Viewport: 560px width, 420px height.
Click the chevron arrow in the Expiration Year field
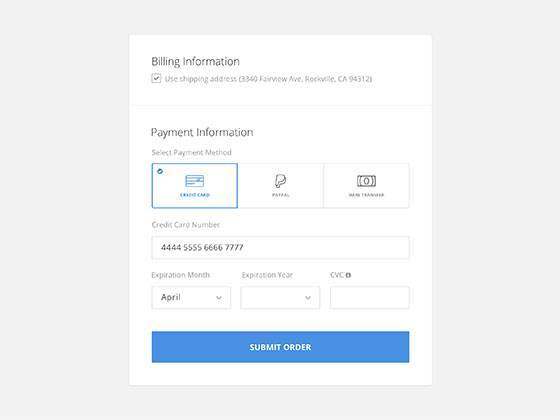coord(308,298)
